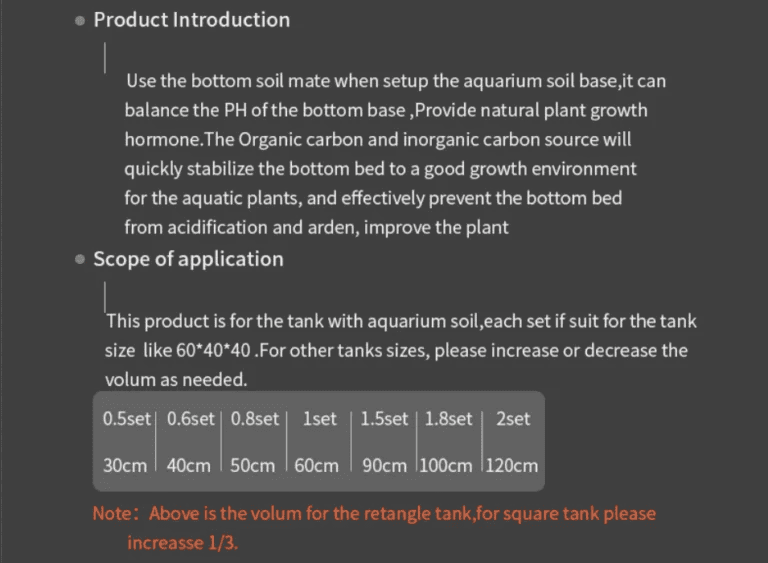The width and height of the screenshot is (768, 563).
Task: Click the Product Introduction heading
Action: [191, 20]
